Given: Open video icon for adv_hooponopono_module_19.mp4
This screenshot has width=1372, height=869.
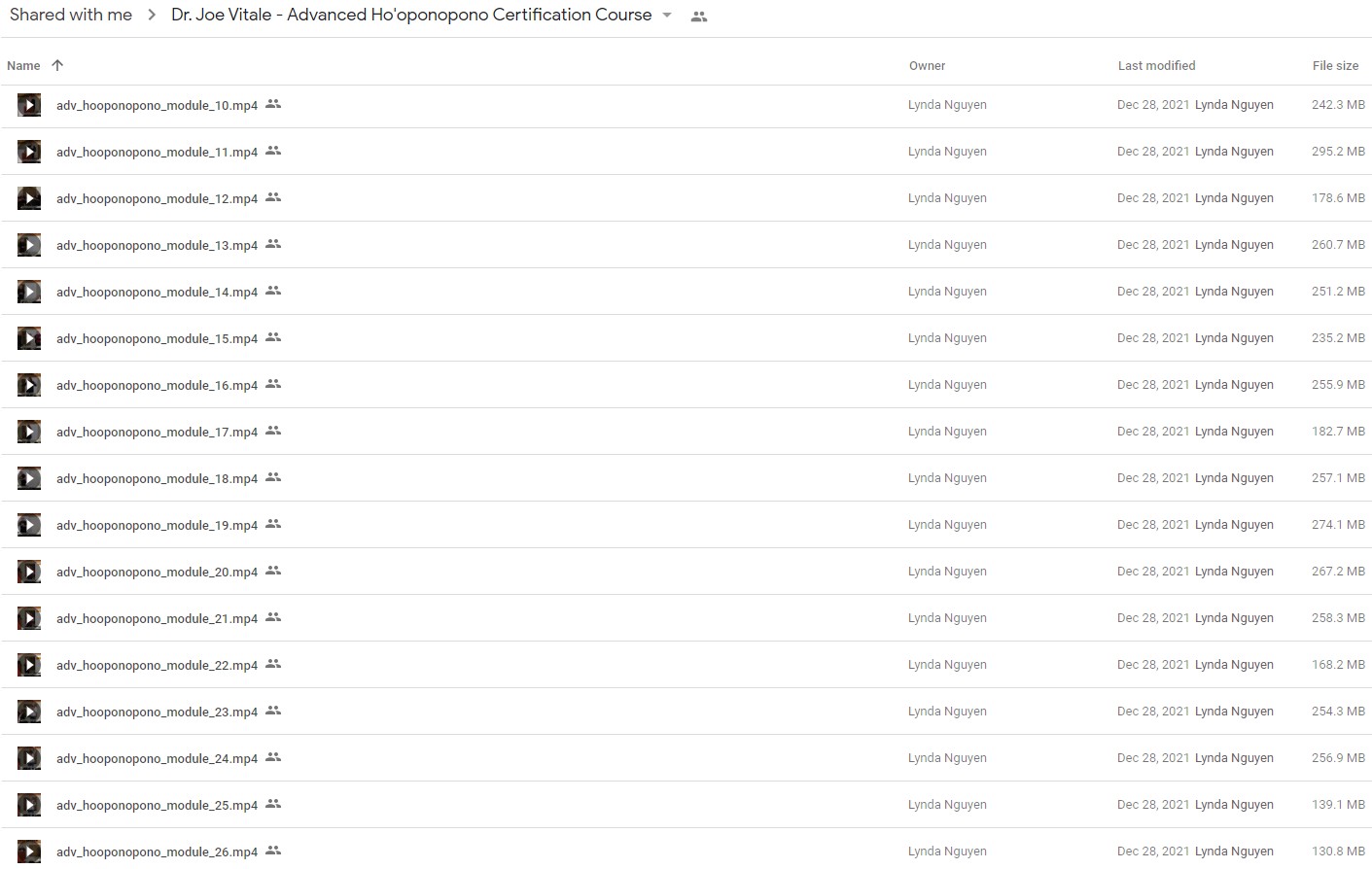Looking at the screenshot, I should 29,525.
